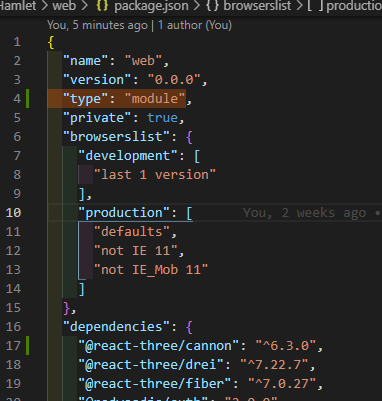
Task: Open the 'You, 5 minutes ago' blame lens
Action: click(97, 25)
